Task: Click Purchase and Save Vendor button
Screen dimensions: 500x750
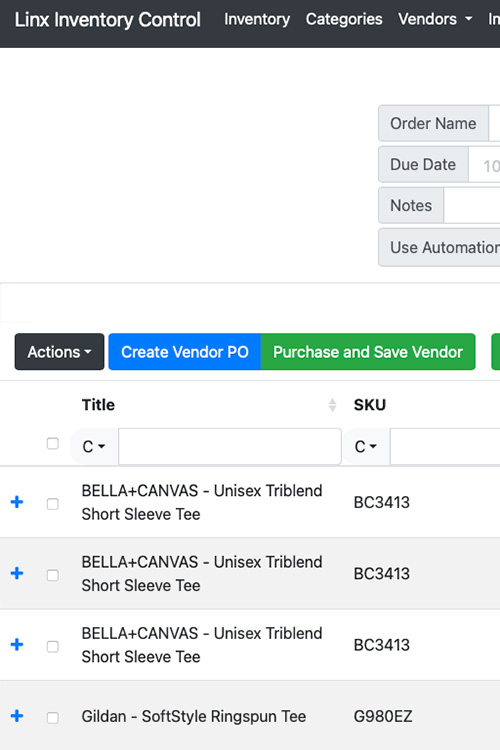Action: (368, 352)
